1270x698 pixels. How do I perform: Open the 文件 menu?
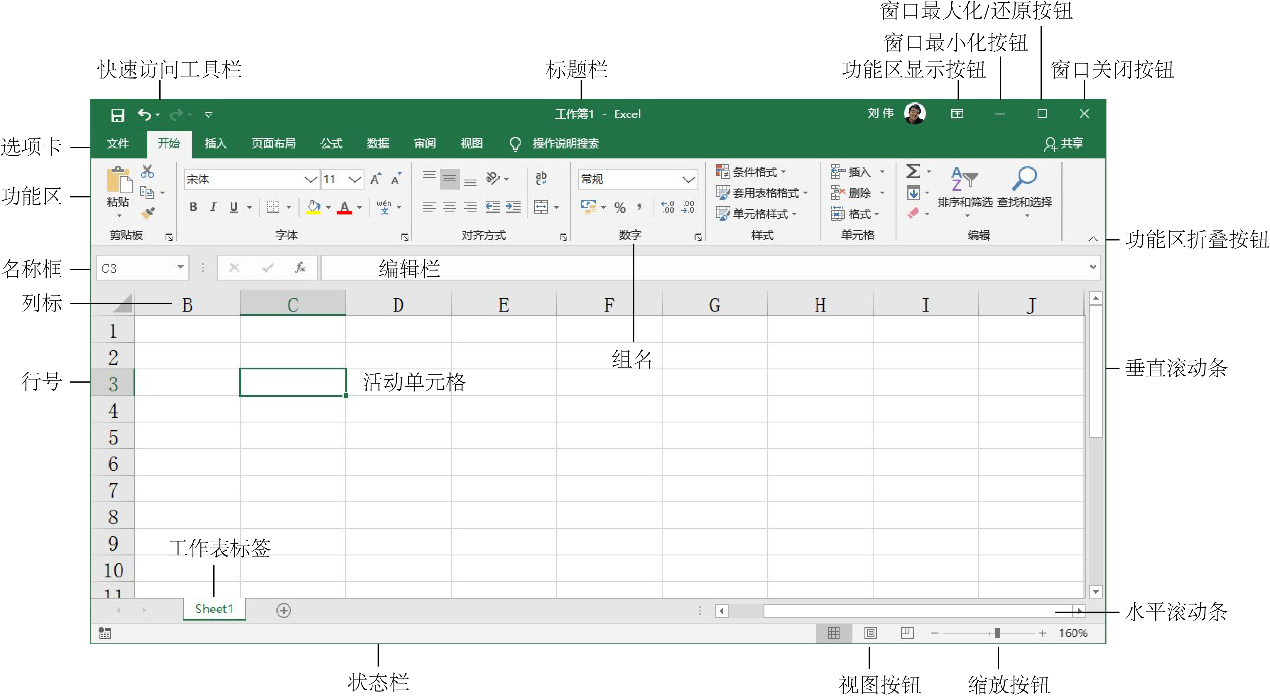click(x=117, y=143)
